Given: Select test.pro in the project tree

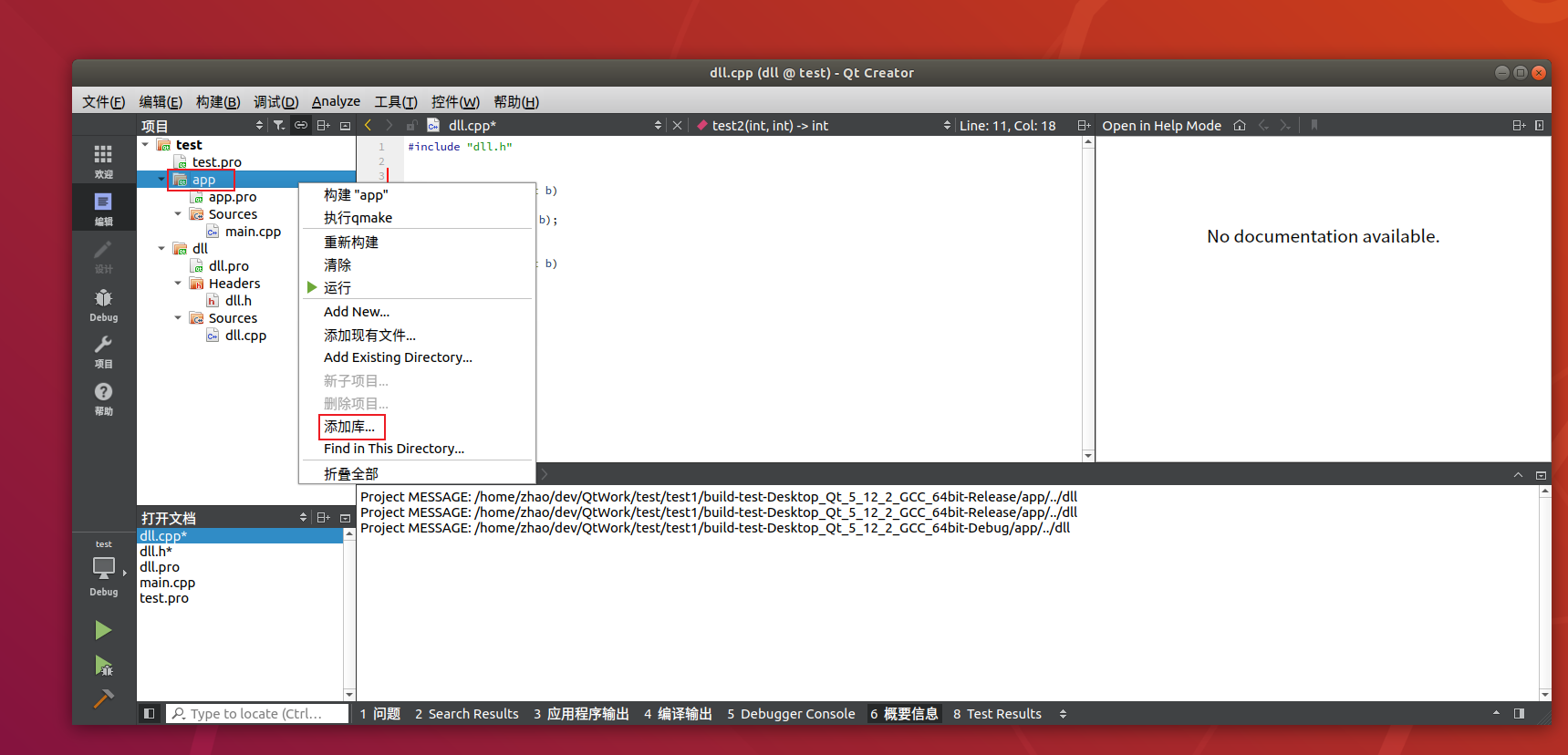Looking at the screenshot, I should click(216, 161).
